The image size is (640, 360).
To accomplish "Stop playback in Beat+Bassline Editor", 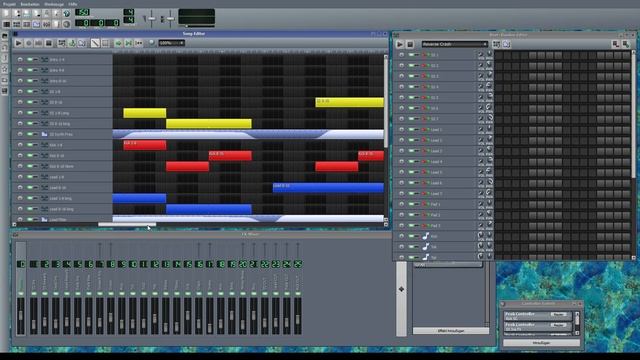I will [x=410, y=44].
